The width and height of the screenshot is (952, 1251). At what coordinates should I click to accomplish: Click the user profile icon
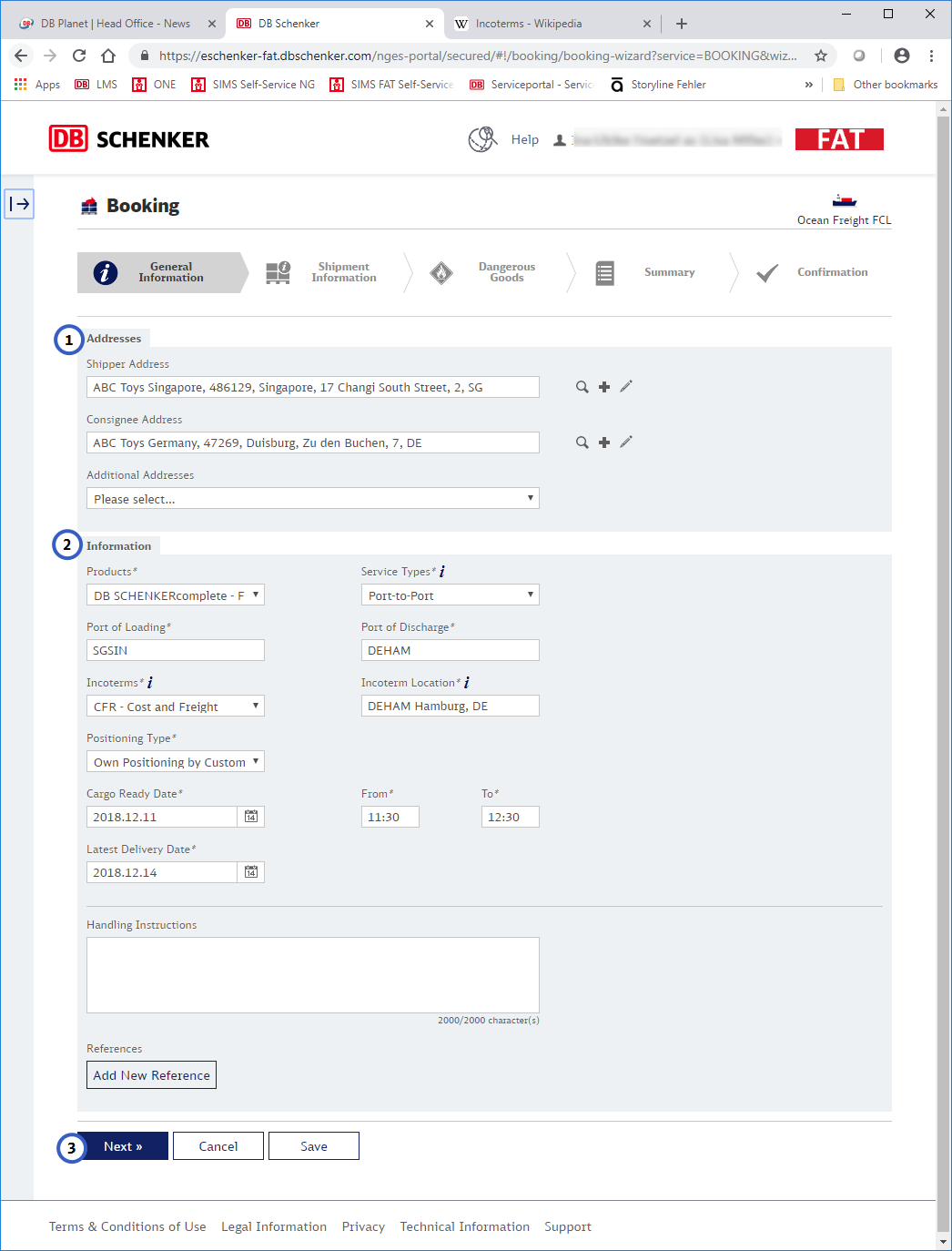click(560, 140)
